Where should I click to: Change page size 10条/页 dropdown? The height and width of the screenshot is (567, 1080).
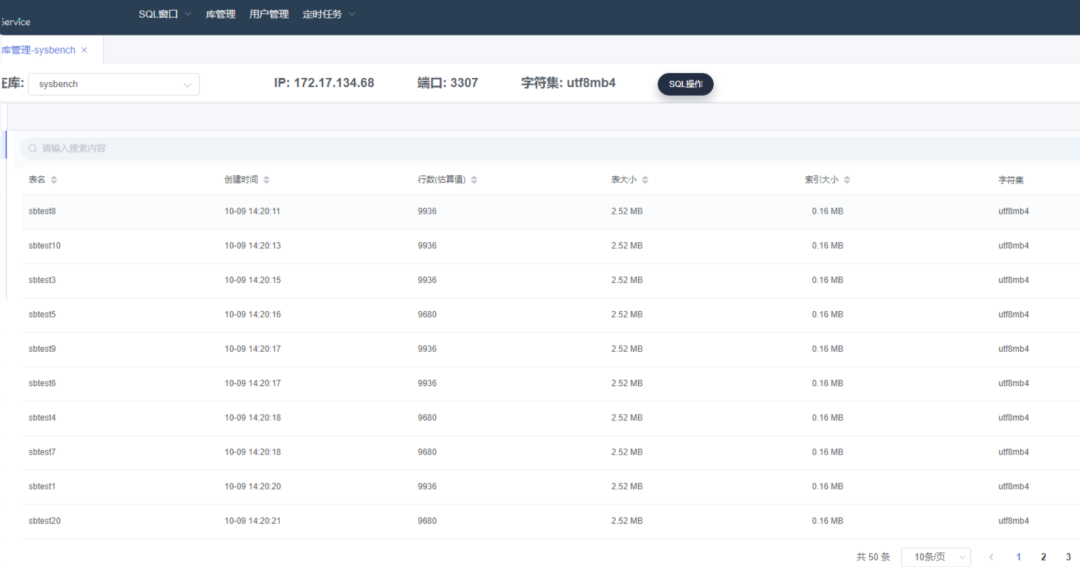click(x=935, y=557)
